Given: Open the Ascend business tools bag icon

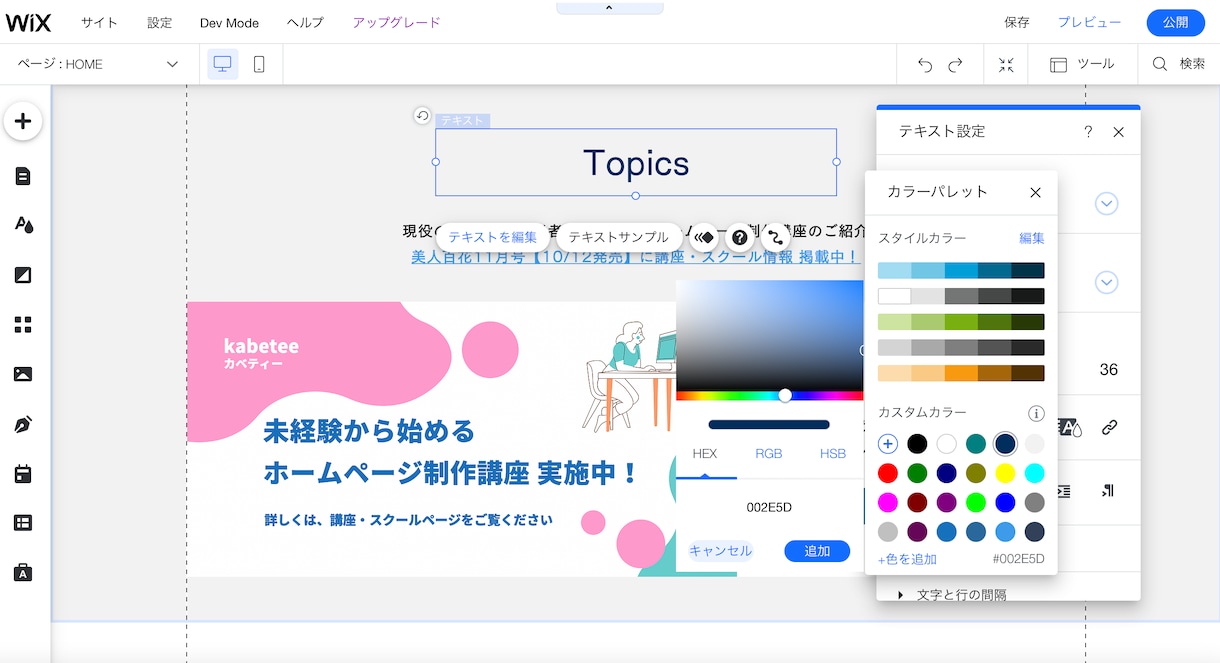Looking at the screenshot, I should pos(23,573).
